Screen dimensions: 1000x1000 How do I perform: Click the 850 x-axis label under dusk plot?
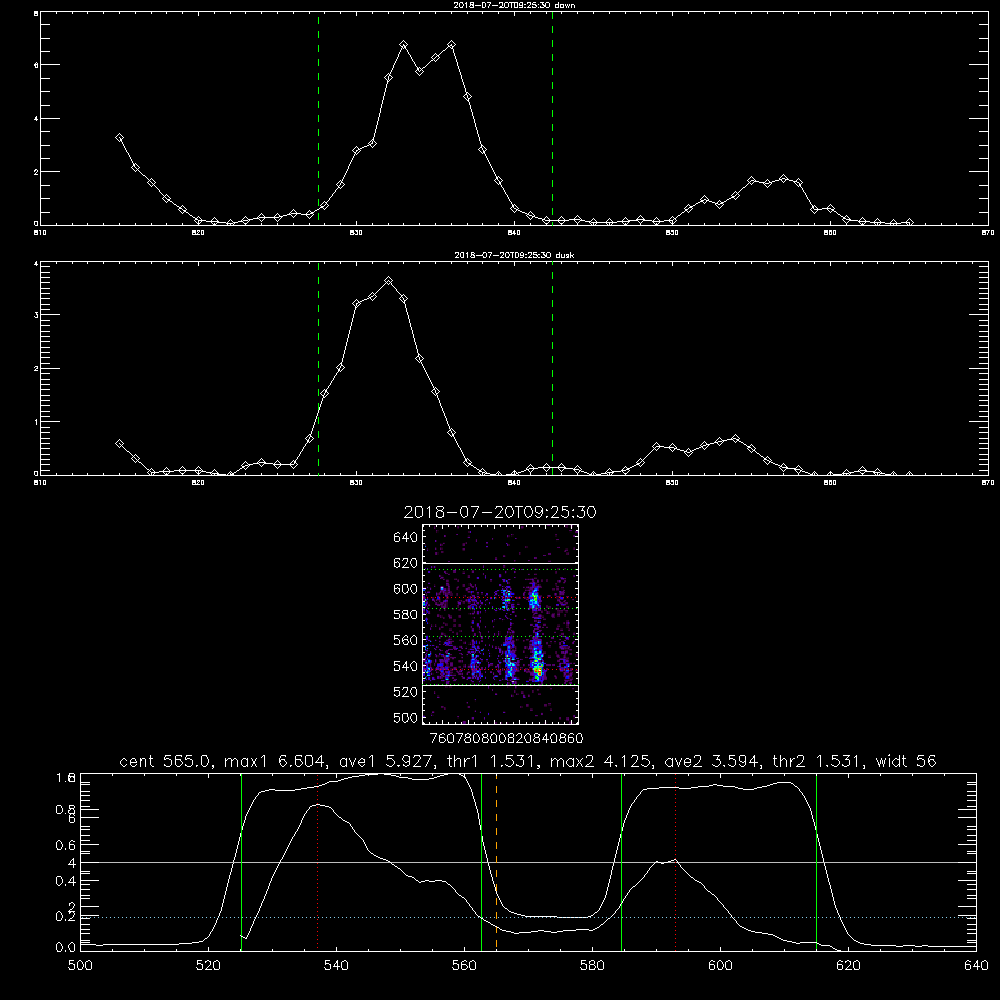point(672,483)
